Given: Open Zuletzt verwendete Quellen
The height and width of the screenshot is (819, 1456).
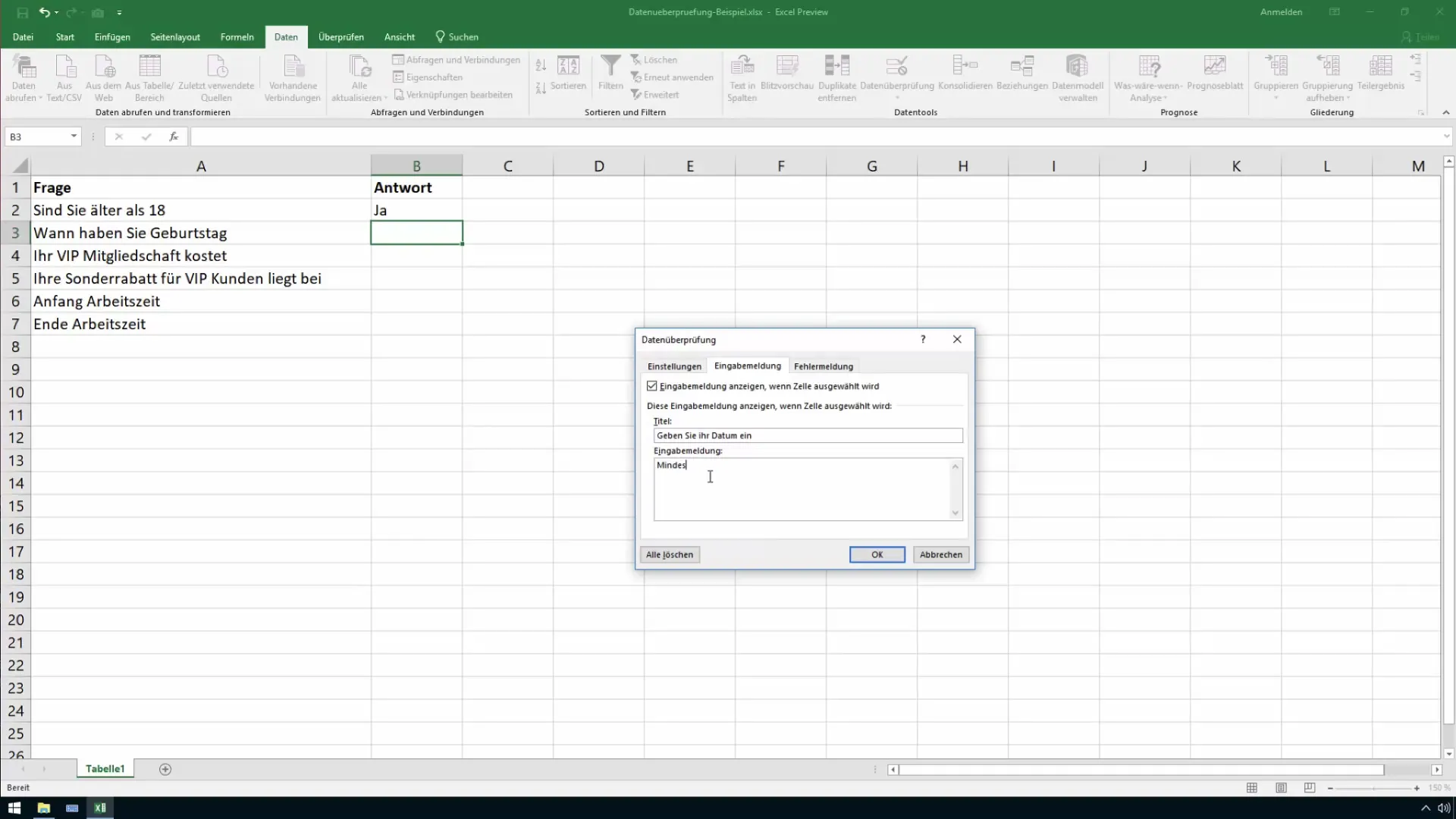Looking at the screenshot, I should [x=216, y=77].
